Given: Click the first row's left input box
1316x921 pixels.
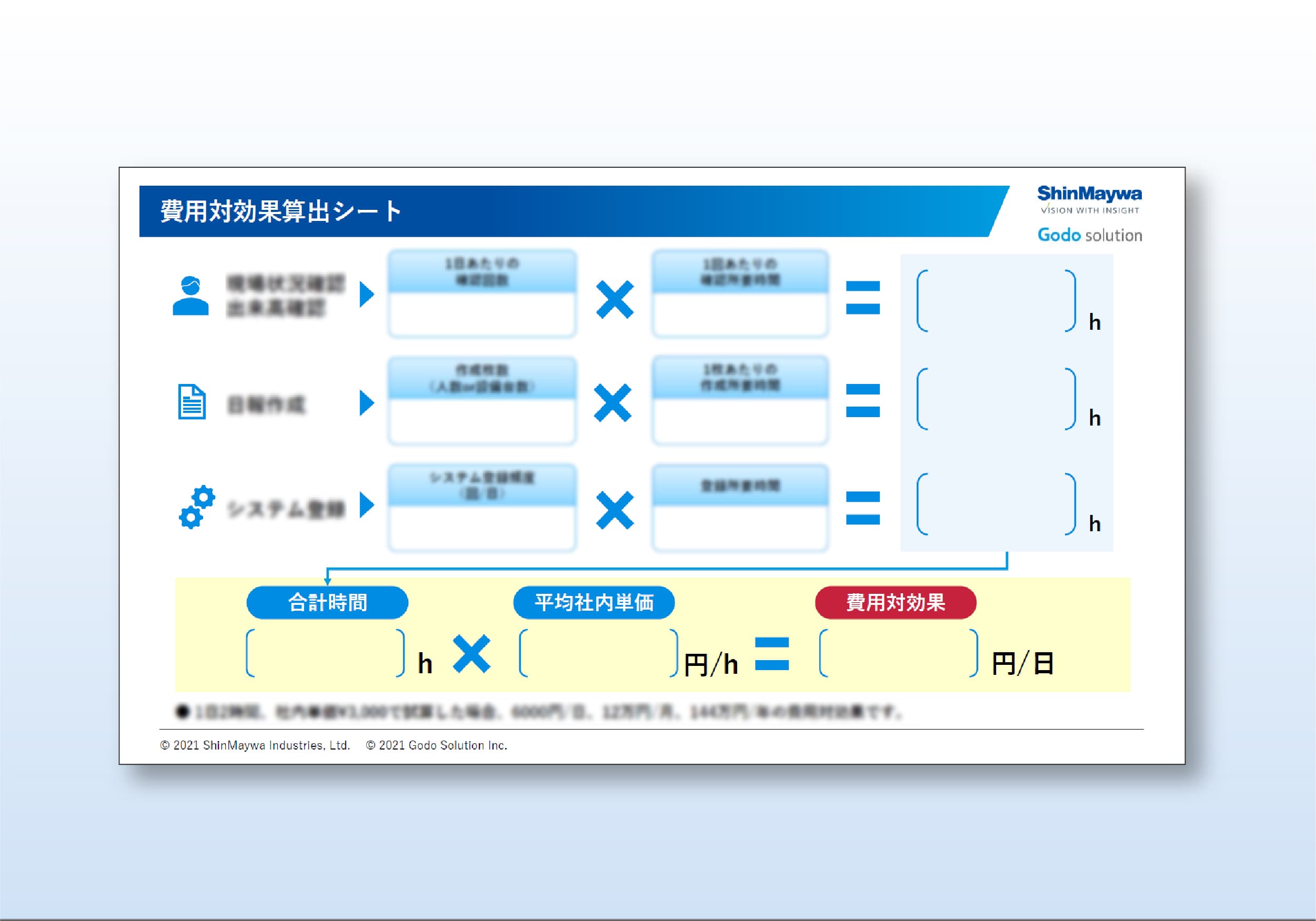Looking at the screenshot, I should [482, 314].
